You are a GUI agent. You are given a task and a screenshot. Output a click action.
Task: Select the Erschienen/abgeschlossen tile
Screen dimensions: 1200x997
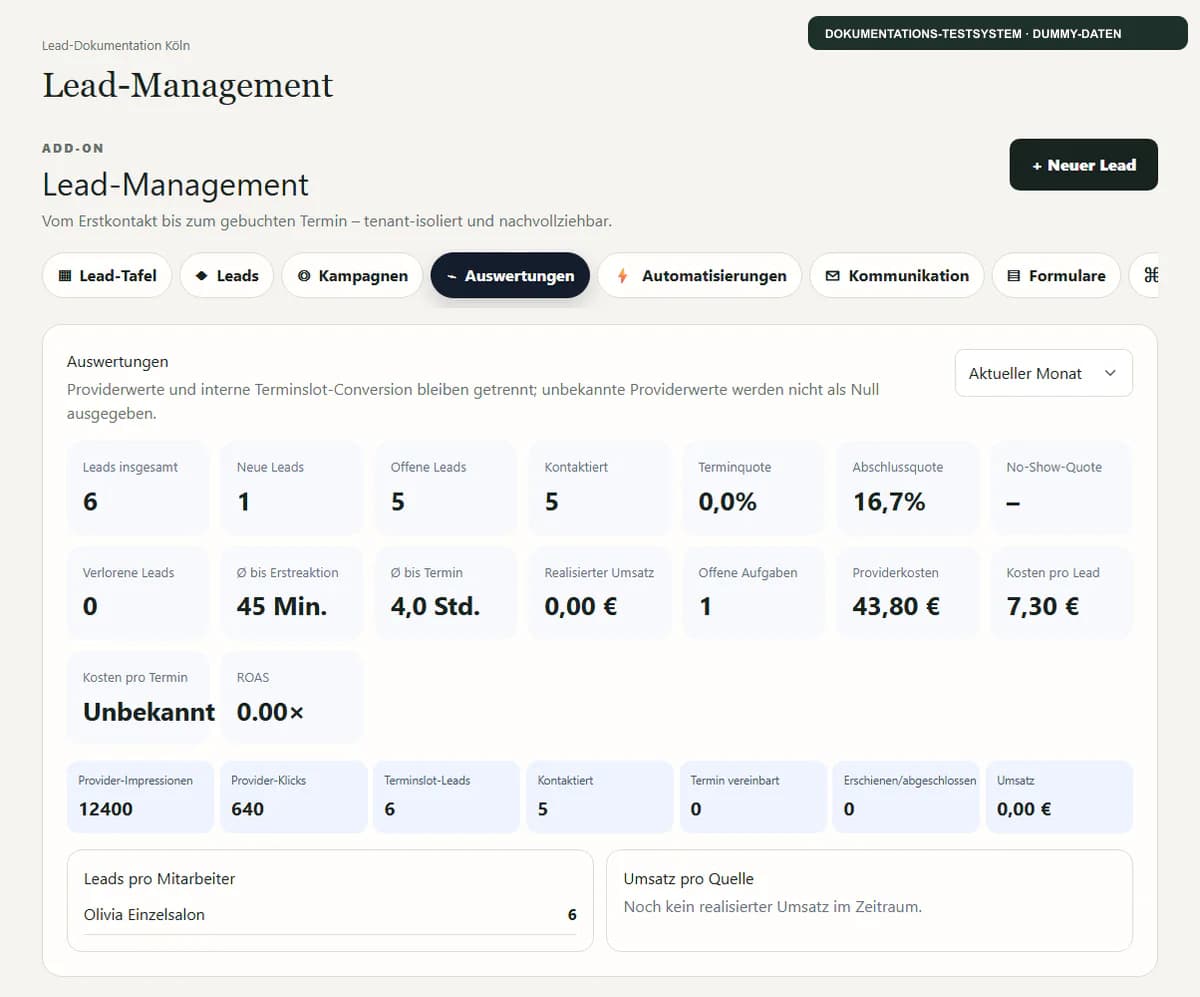906,797
